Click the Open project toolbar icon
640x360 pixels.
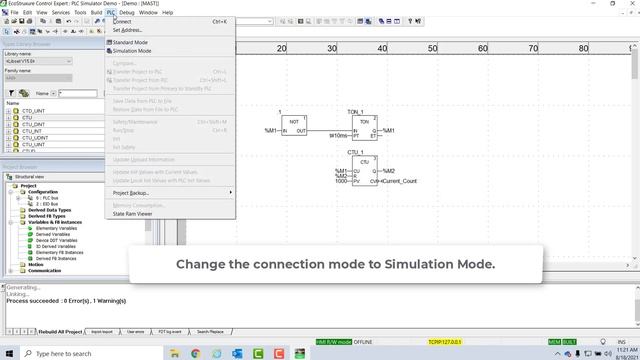tap(14, 21)
